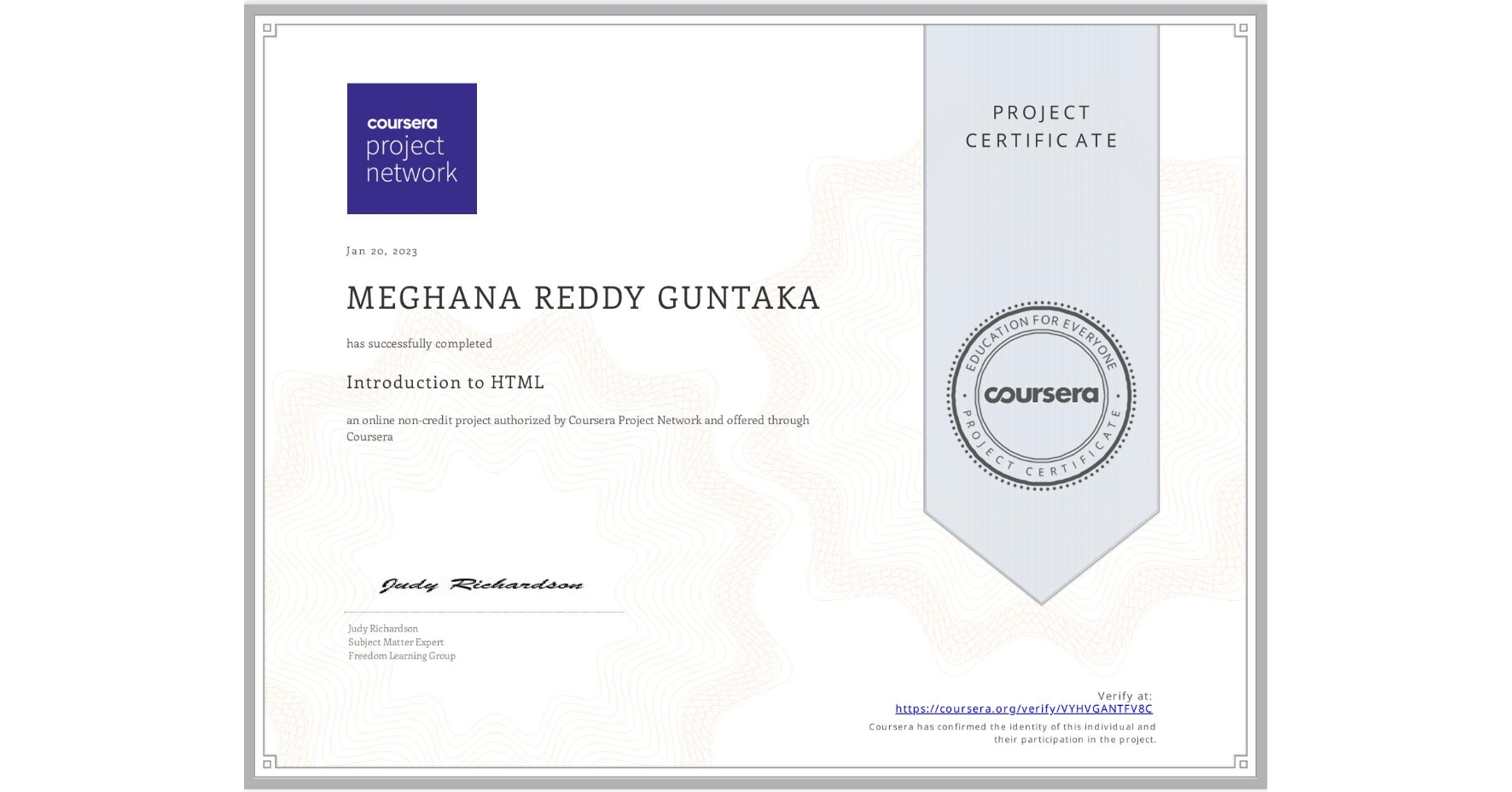Click the Judy Richardson handwritten signature
This screenshot has height=792, width=1512.
[x=482, y=585]
